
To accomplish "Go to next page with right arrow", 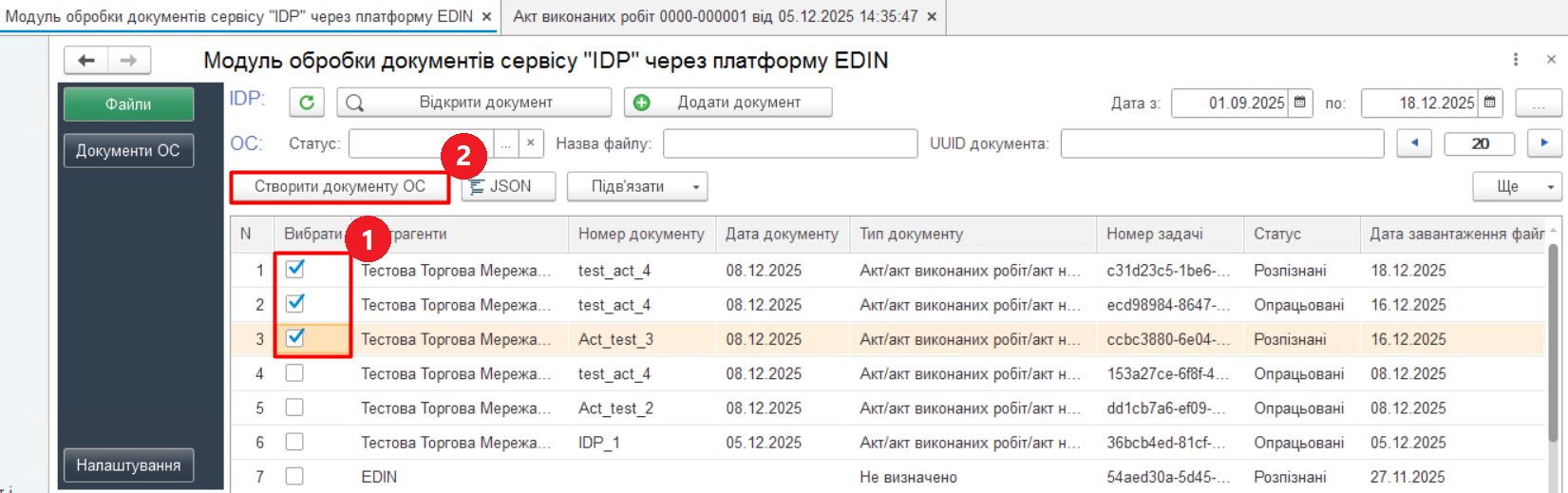I will pyautogui.click(x=1544, y=143).
